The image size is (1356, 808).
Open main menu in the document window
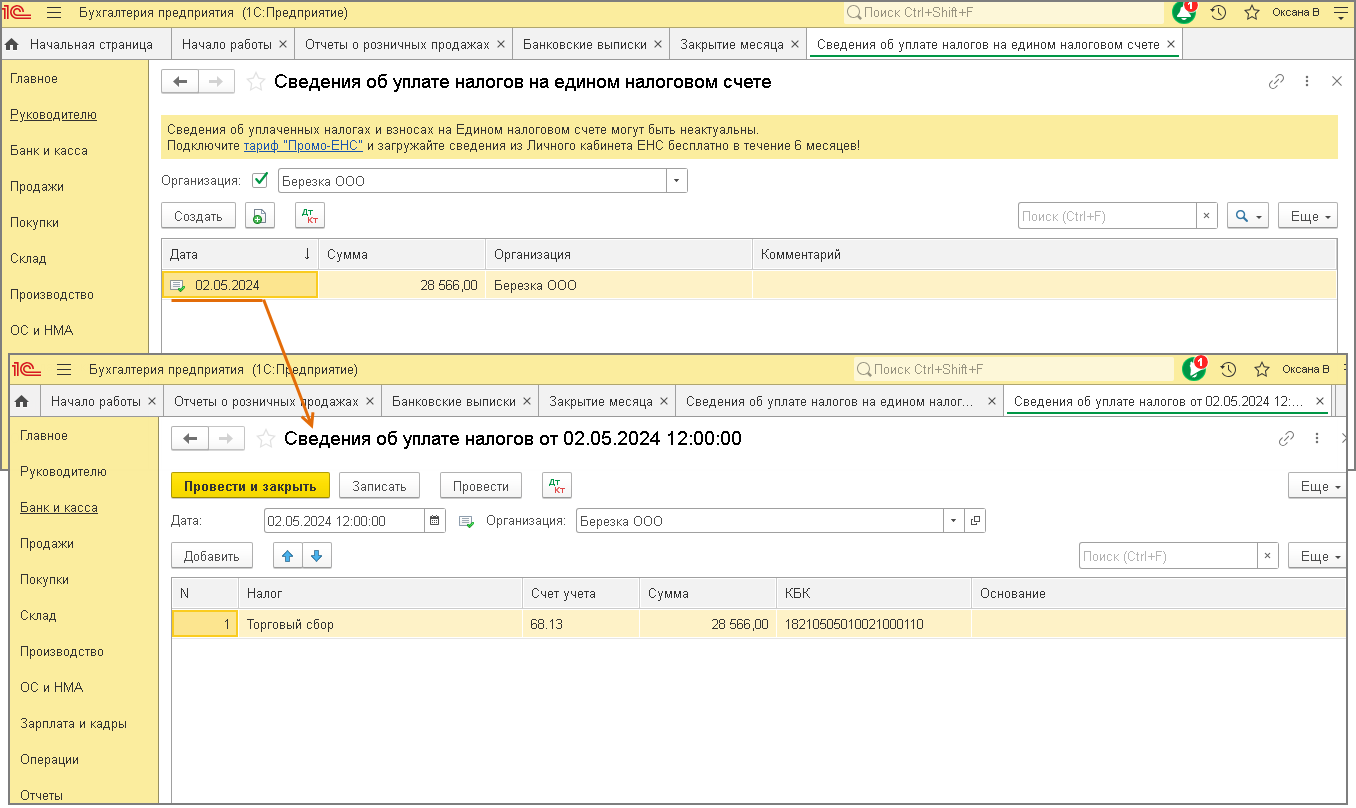pos(64,370)
